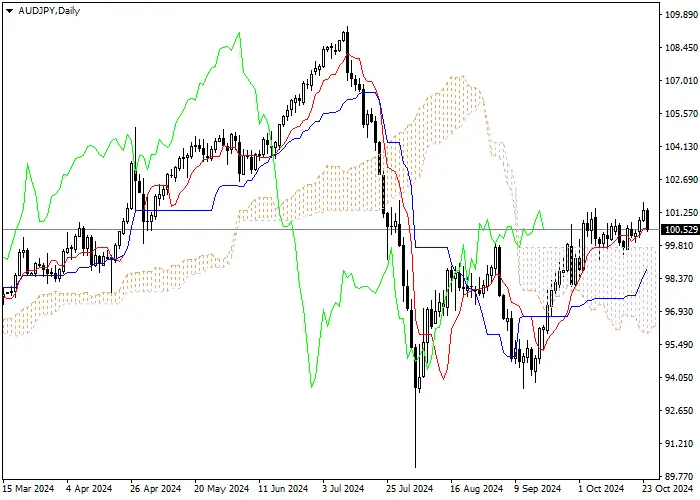Viewport: 700px width, 500px height.
Task: Select date label 15 Mar 2024
Action: click(x=29, y=489)
